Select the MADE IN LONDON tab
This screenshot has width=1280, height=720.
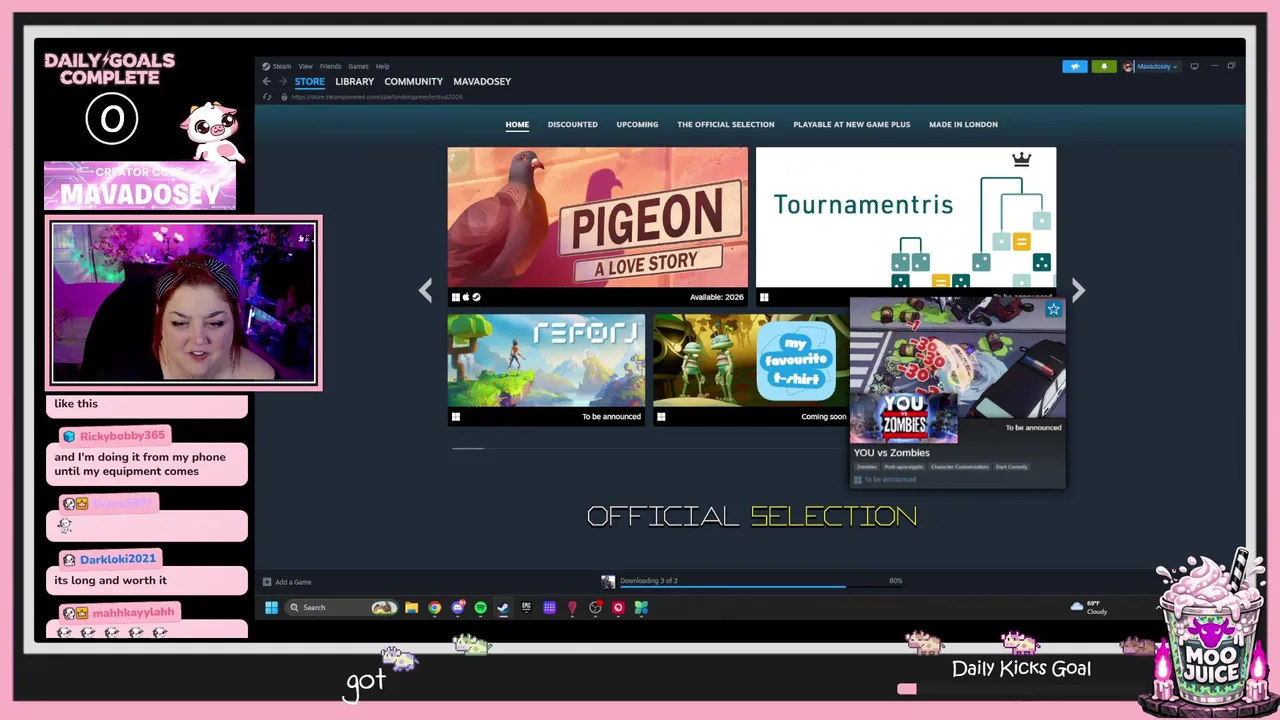(x=963, y=124)
